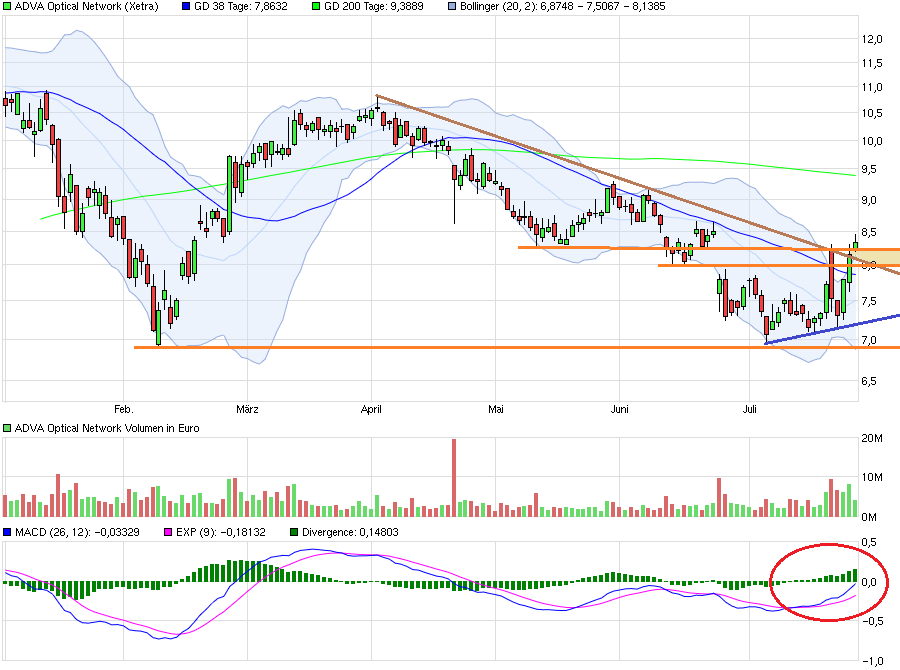Screen dimensions: 900x670
Task: Click the 0M volume axis value
Action: coord(870,517)
